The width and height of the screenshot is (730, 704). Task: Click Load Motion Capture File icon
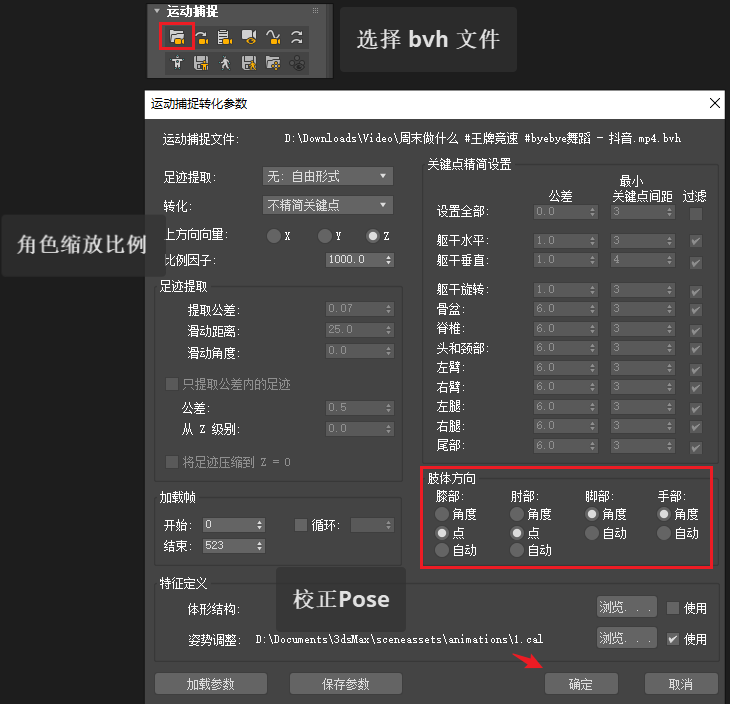pyautogui.click(x=177, y=37)
